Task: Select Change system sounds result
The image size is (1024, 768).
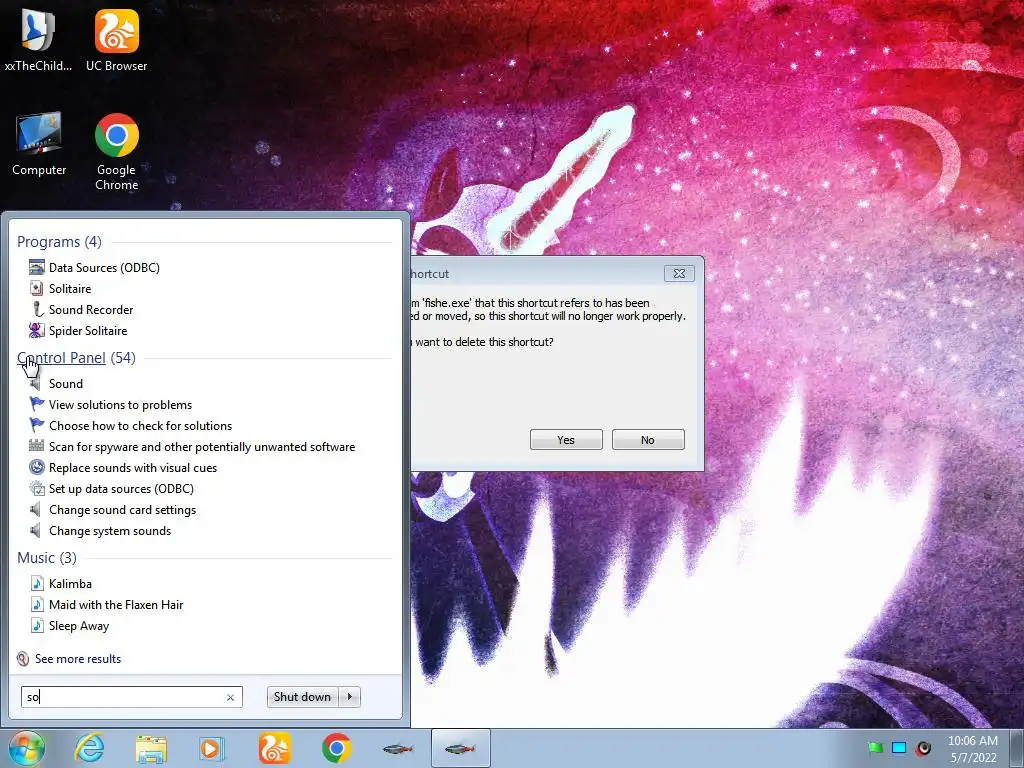Action: (x=110, y=530)
